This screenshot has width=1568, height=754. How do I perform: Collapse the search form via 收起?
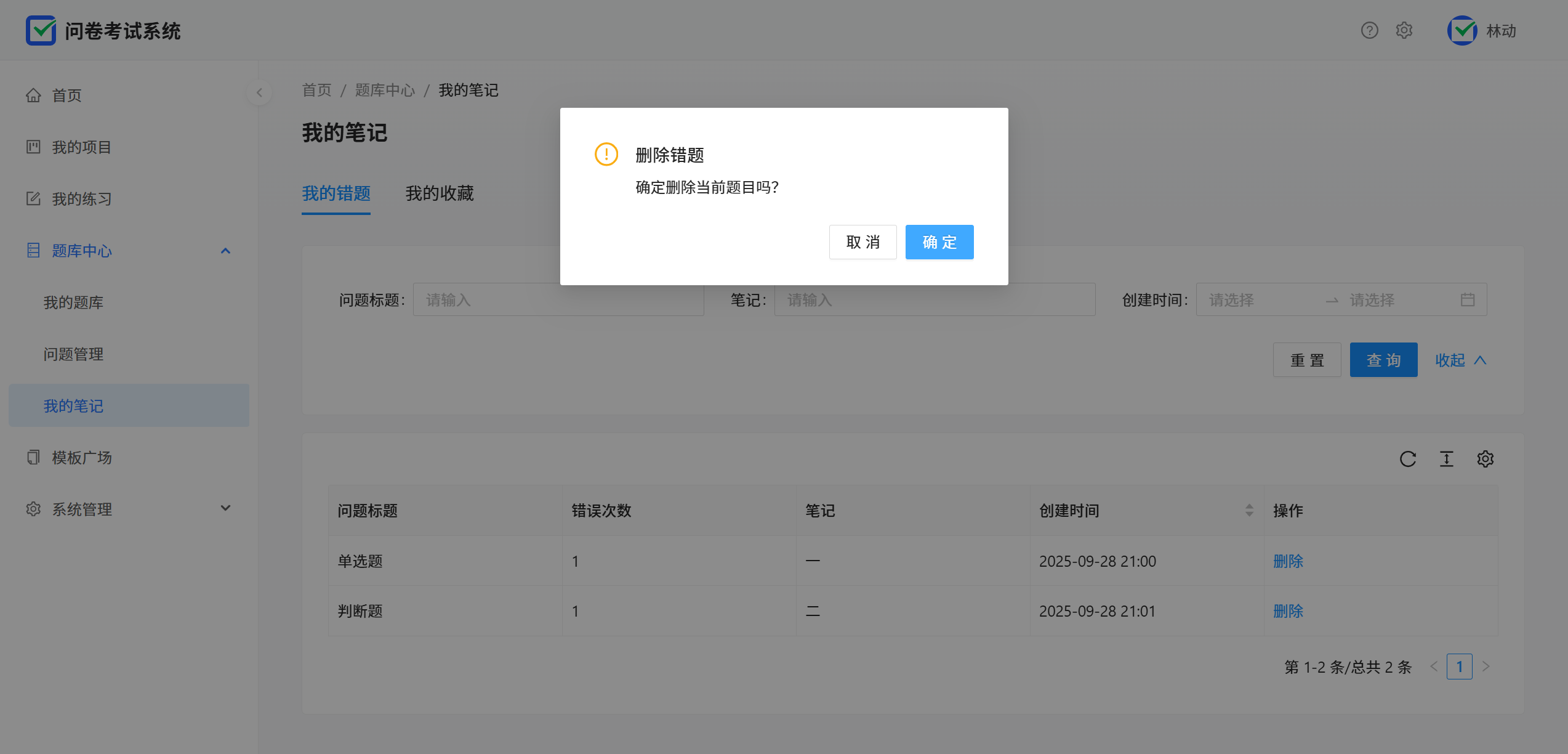pyautogui.click(x=1460, y=360)
